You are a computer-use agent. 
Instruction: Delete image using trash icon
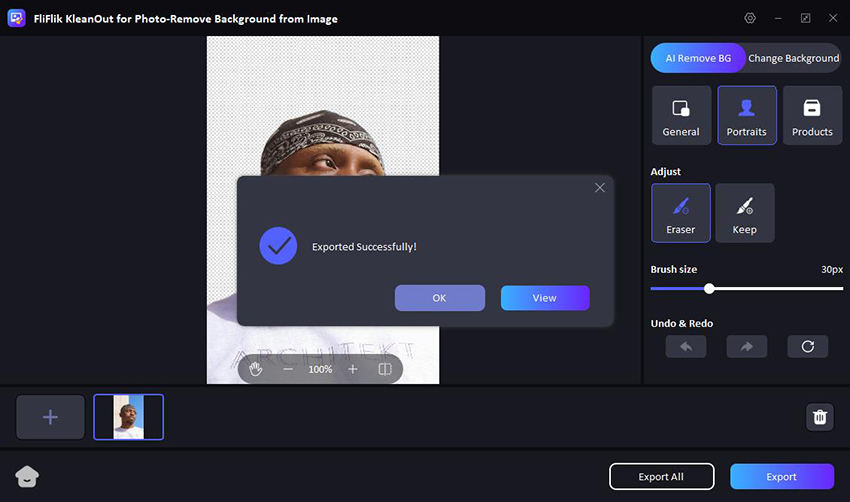click(820, 417)
